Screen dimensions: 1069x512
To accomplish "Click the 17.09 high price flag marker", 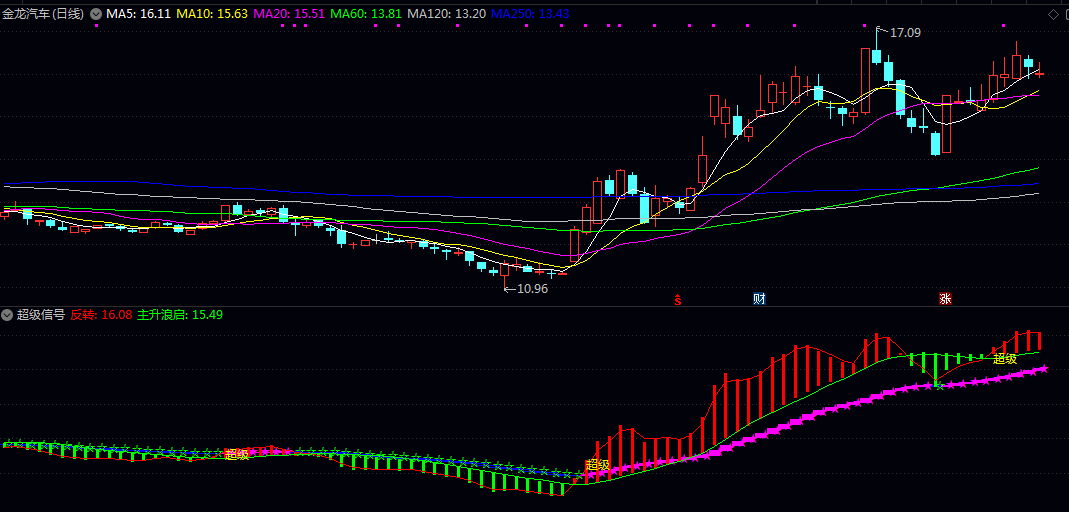I will [904, 33].
